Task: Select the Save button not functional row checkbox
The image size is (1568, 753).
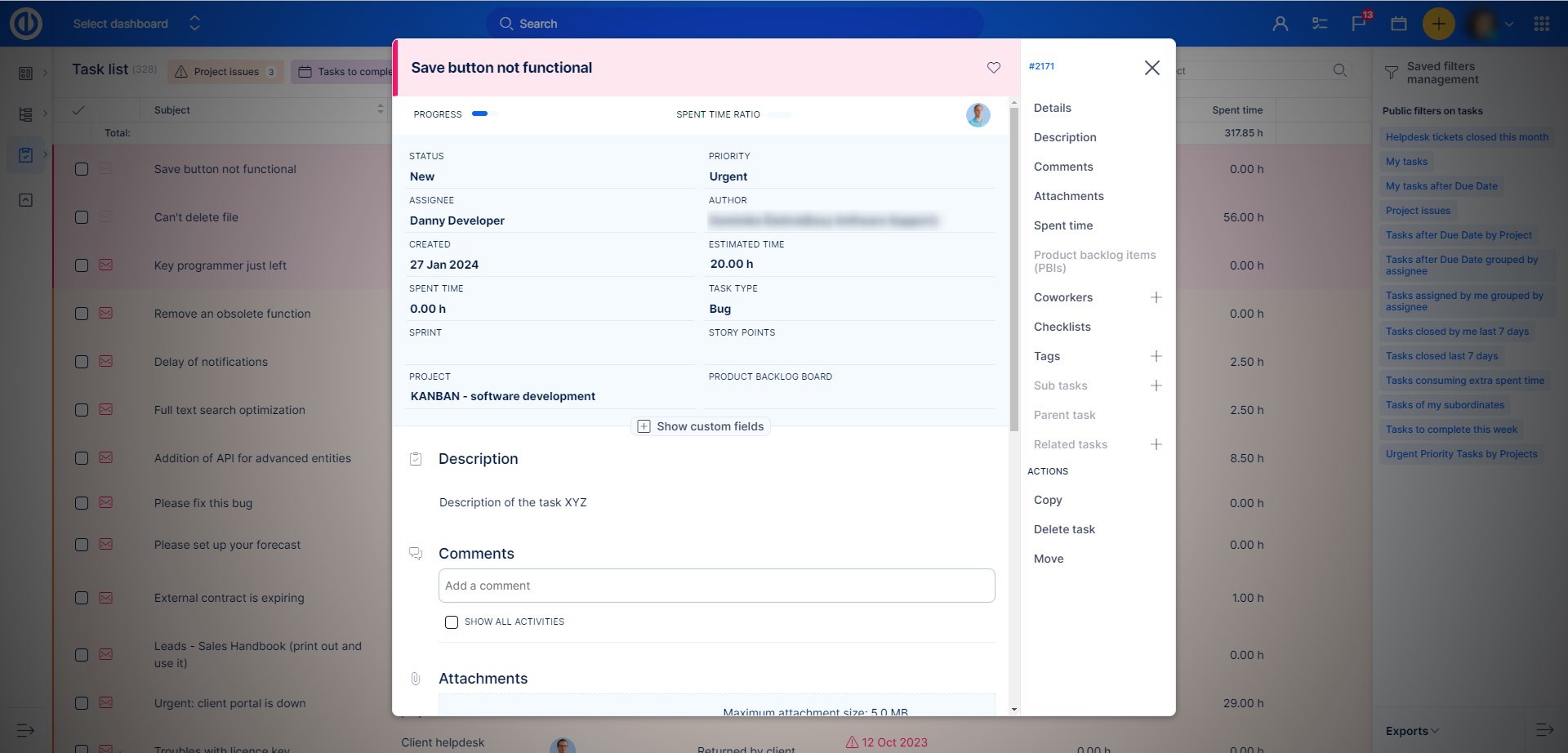Action: pyautogui.click(x=82, y=169)
